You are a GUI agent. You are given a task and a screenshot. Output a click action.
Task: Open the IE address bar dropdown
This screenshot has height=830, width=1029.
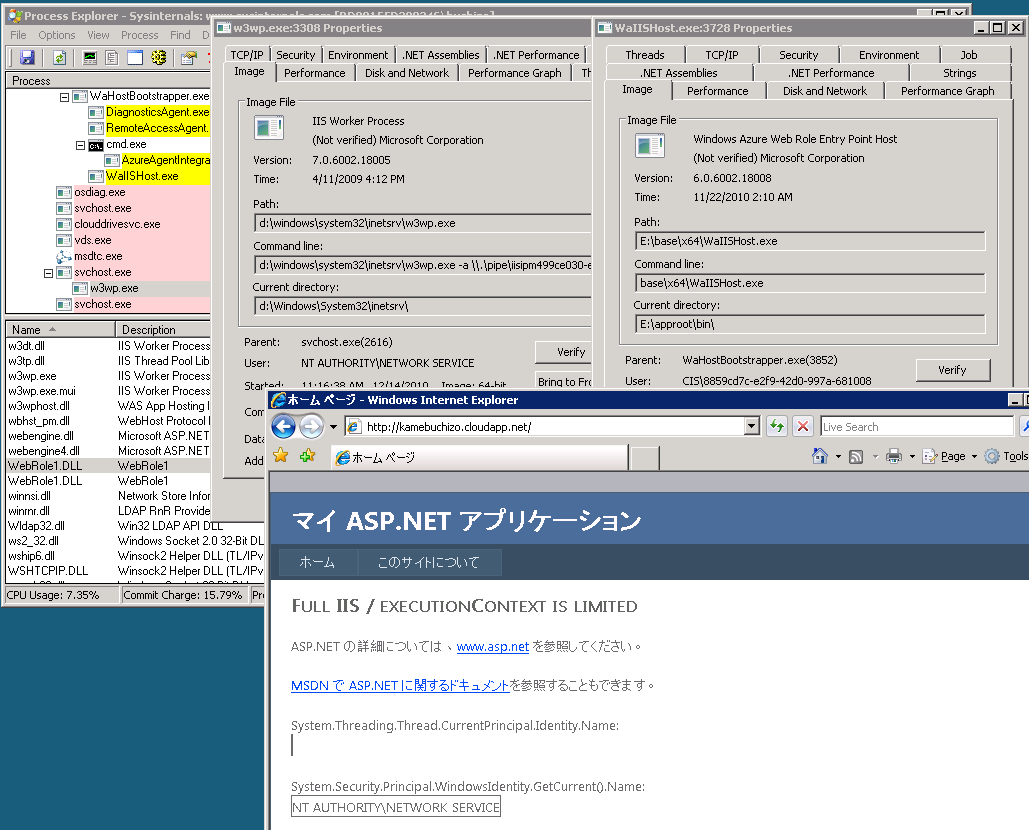coord(752,427)
